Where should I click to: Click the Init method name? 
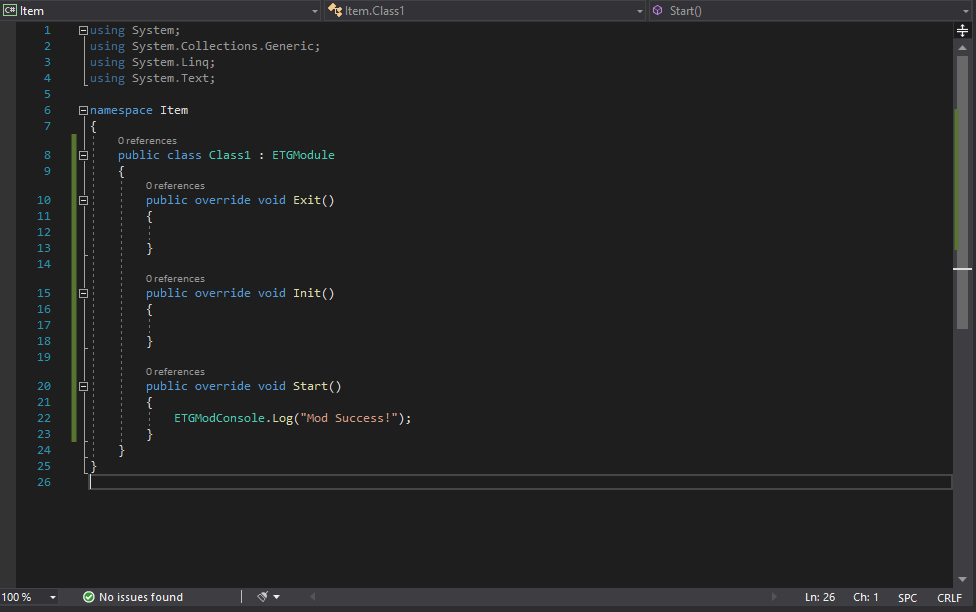307,293
